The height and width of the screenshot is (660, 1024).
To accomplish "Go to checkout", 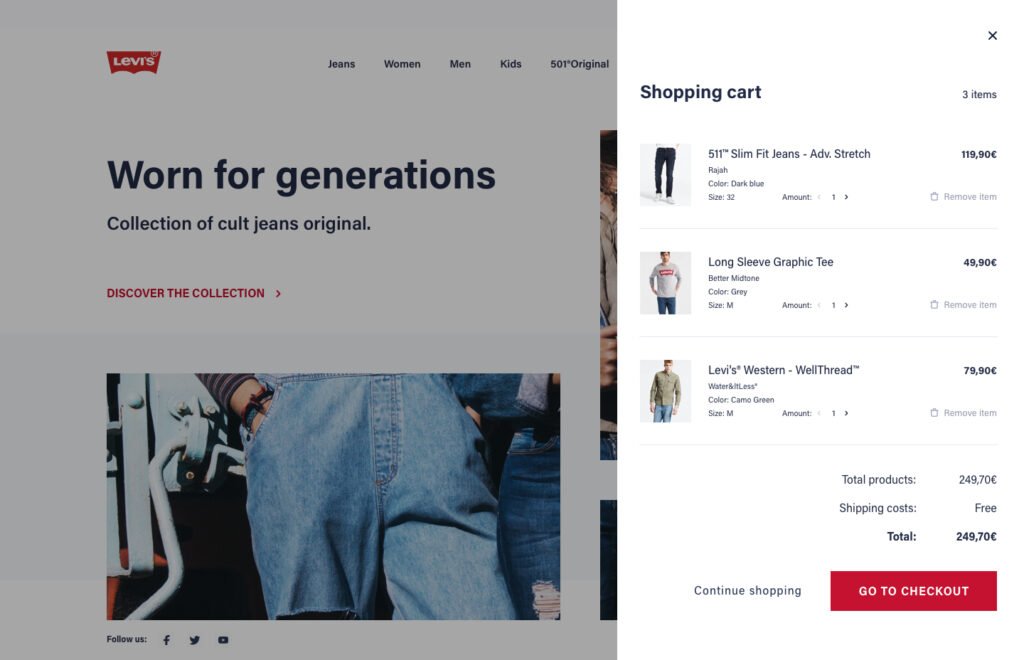I will (x=914, y=591).
